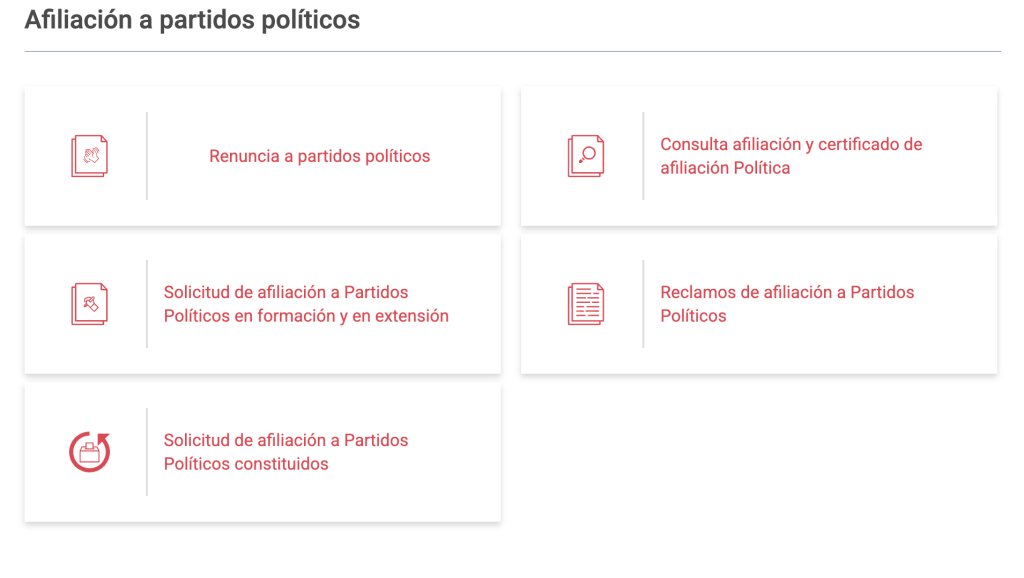Click vertical divider in the Renuncia card
This screenshot has width=1024, height=578.
click(147, 156)
